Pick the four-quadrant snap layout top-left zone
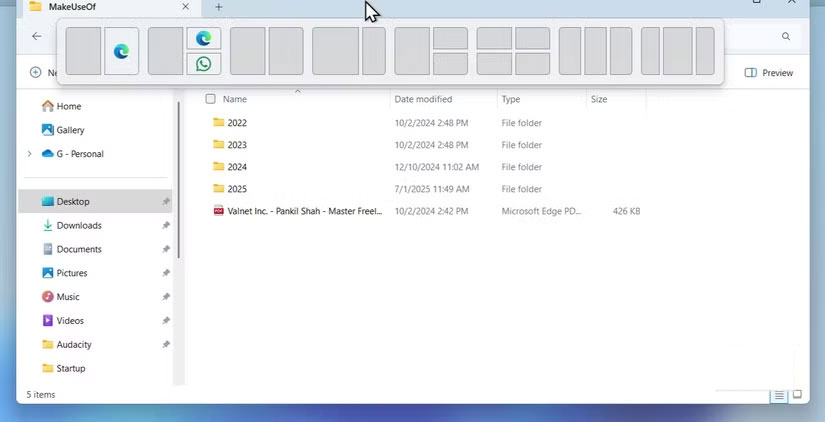 494,39
